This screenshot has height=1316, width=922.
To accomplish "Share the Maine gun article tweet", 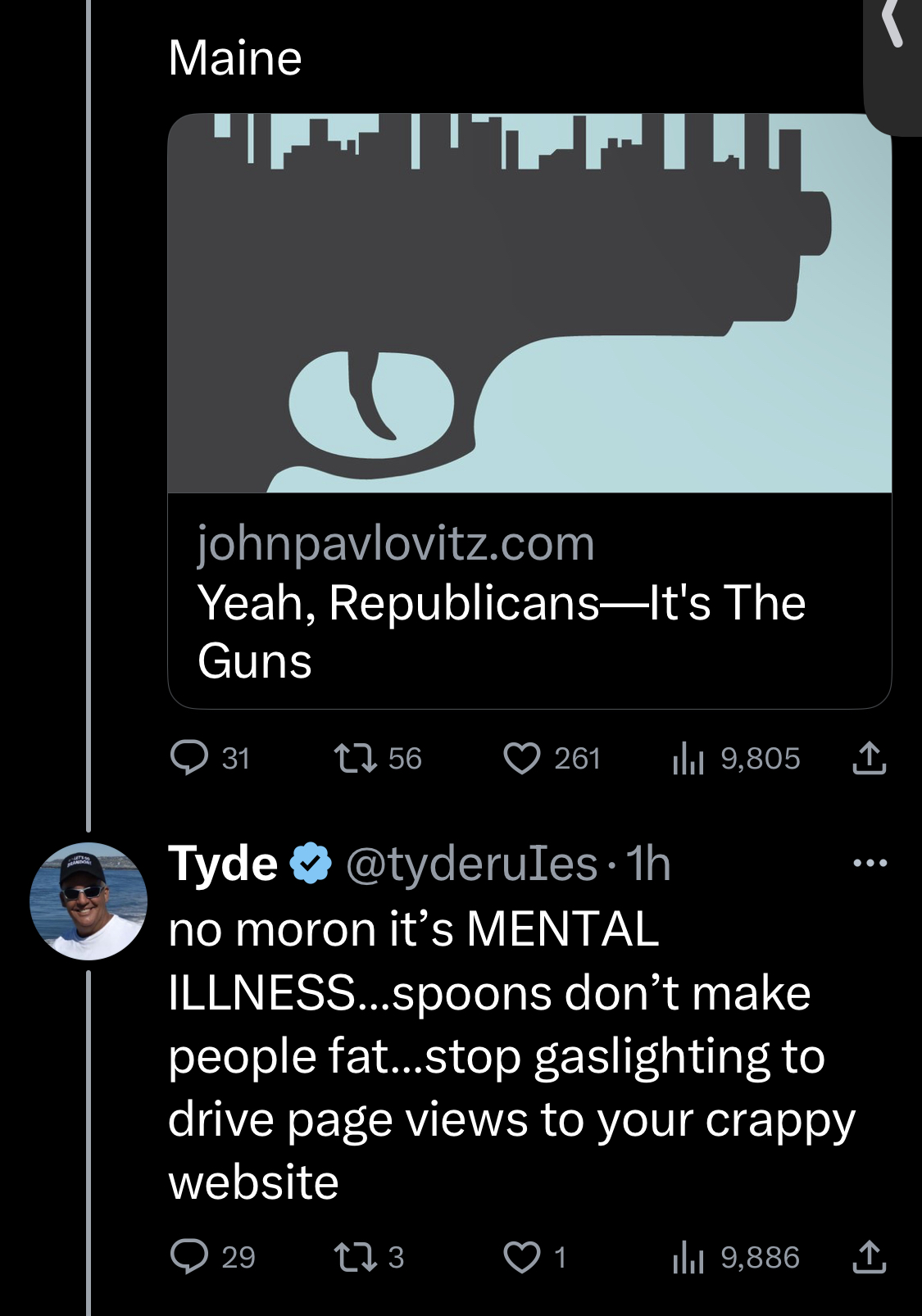I will (x=869, y=758).
